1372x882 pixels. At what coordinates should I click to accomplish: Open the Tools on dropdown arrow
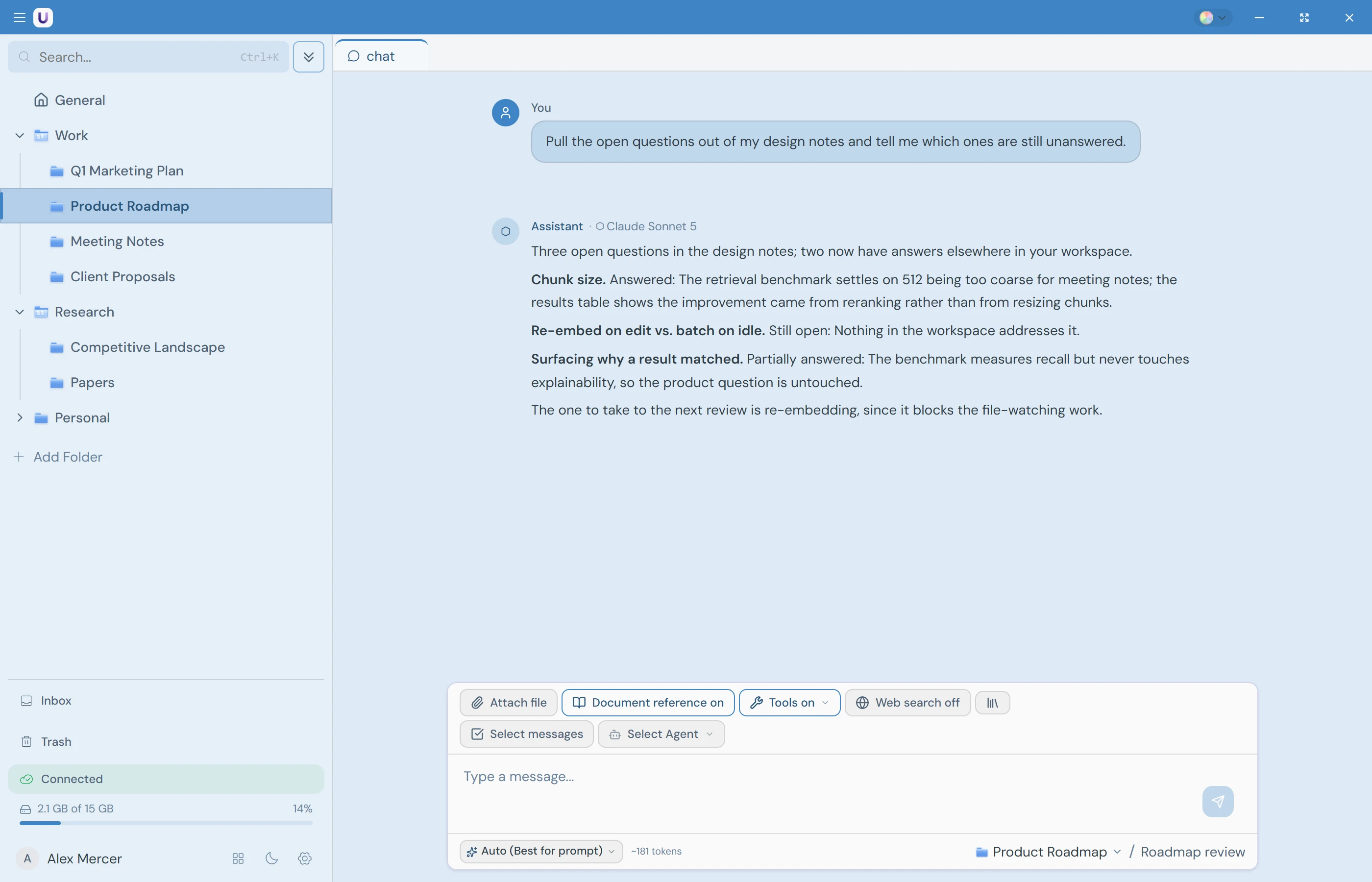coord(825,703)
